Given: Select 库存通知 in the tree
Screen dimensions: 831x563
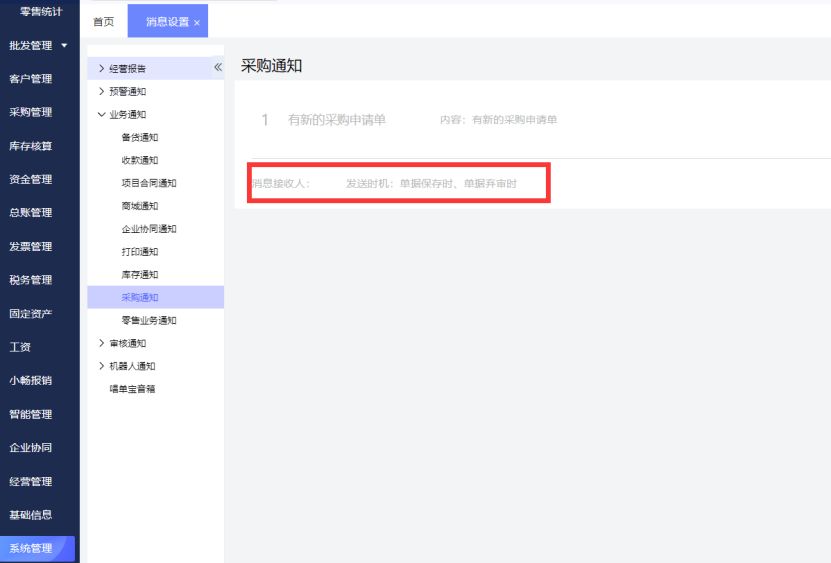Looking at the screenshot, I should click(139, 275).
